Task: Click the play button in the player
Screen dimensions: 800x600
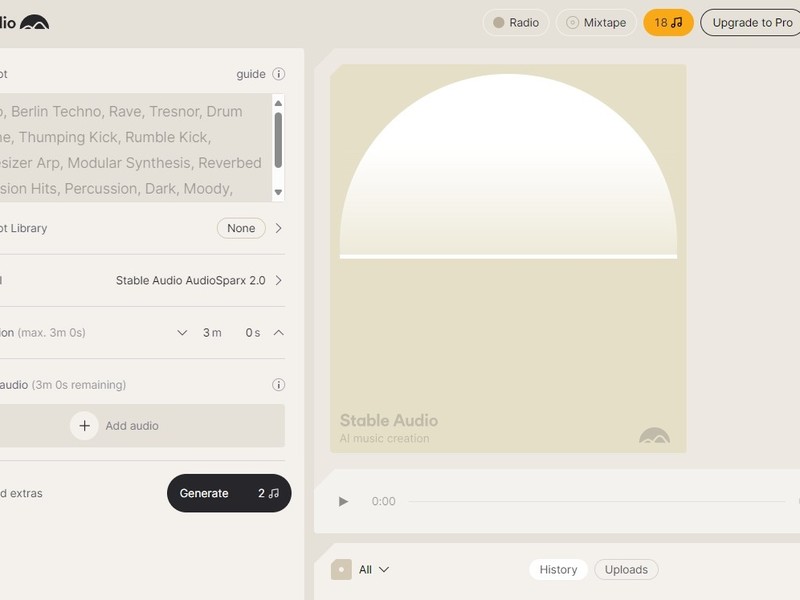Action: pos(343,502)
